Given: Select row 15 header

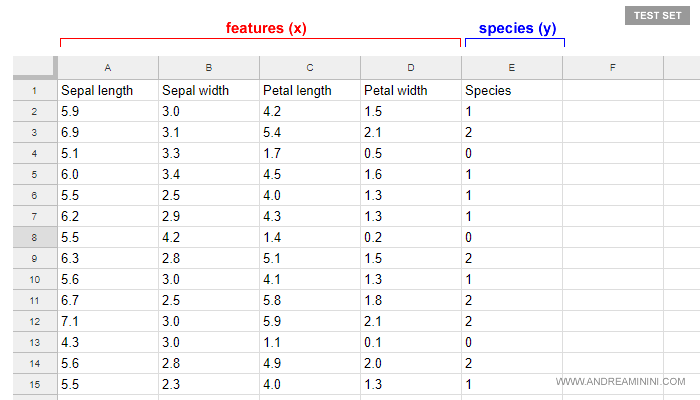Looking at the screenshot, I should tap(35, 384).
